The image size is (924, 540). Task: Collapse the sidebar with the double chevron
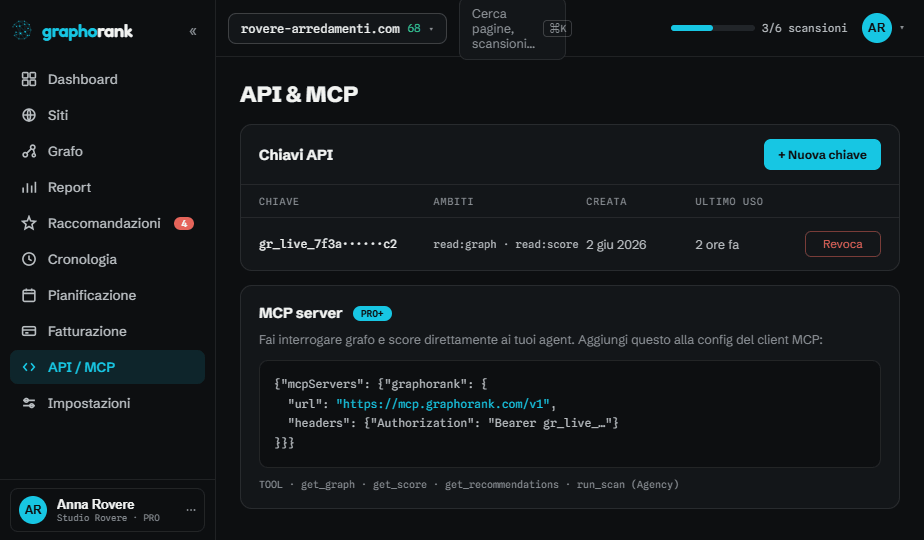pos(193,31)
